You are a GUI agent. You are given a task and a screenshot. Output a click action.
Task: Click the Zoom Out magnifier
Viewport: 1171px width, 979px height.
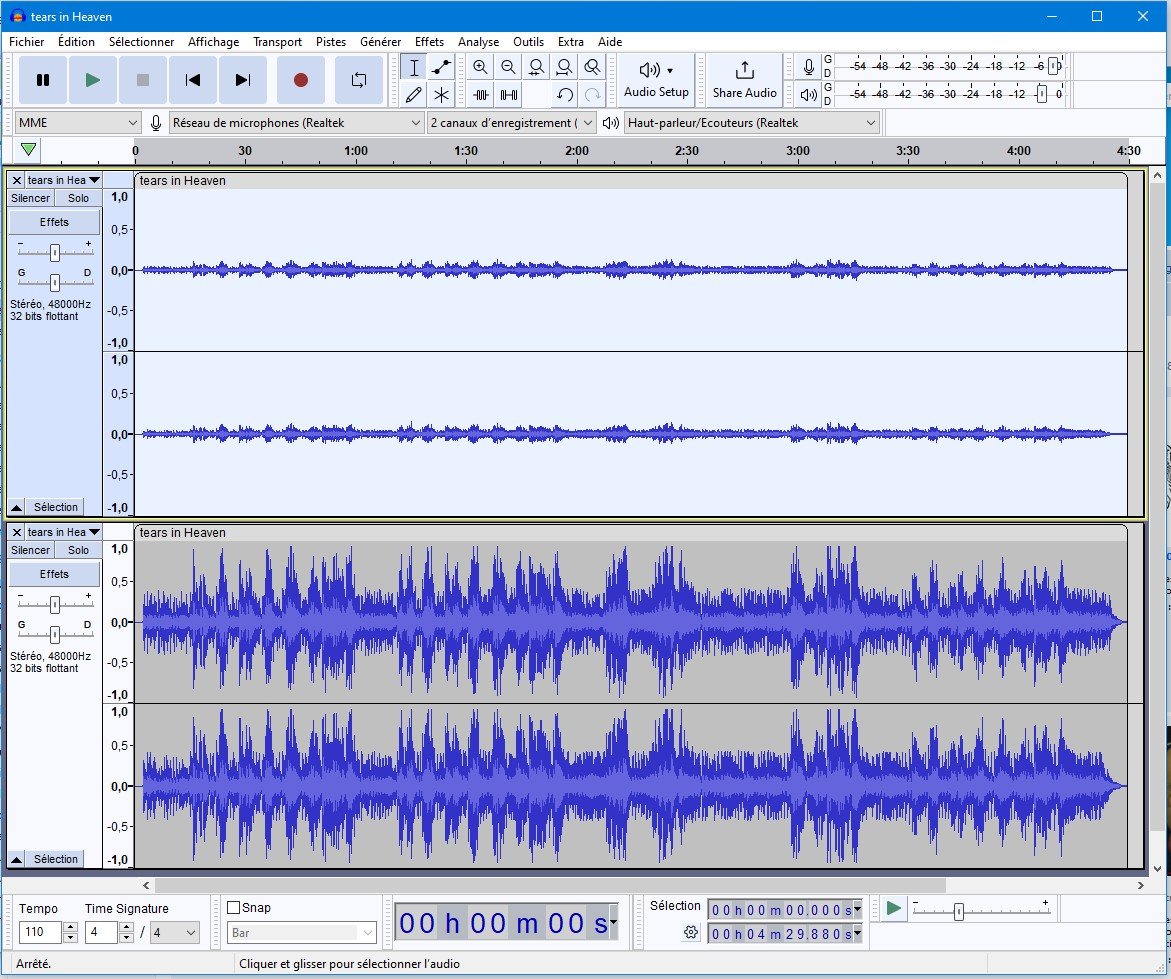(509, 67)
